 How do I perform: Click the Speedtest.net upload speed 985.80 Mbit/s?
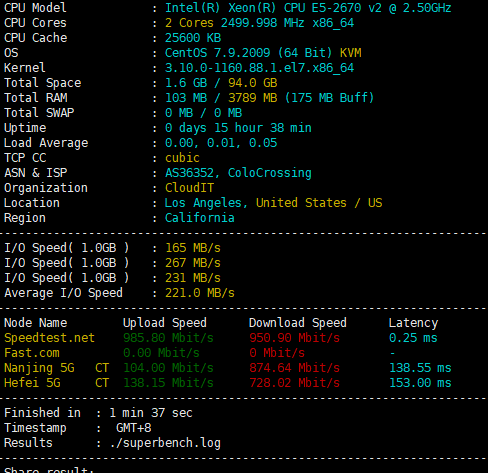point(168,338)
